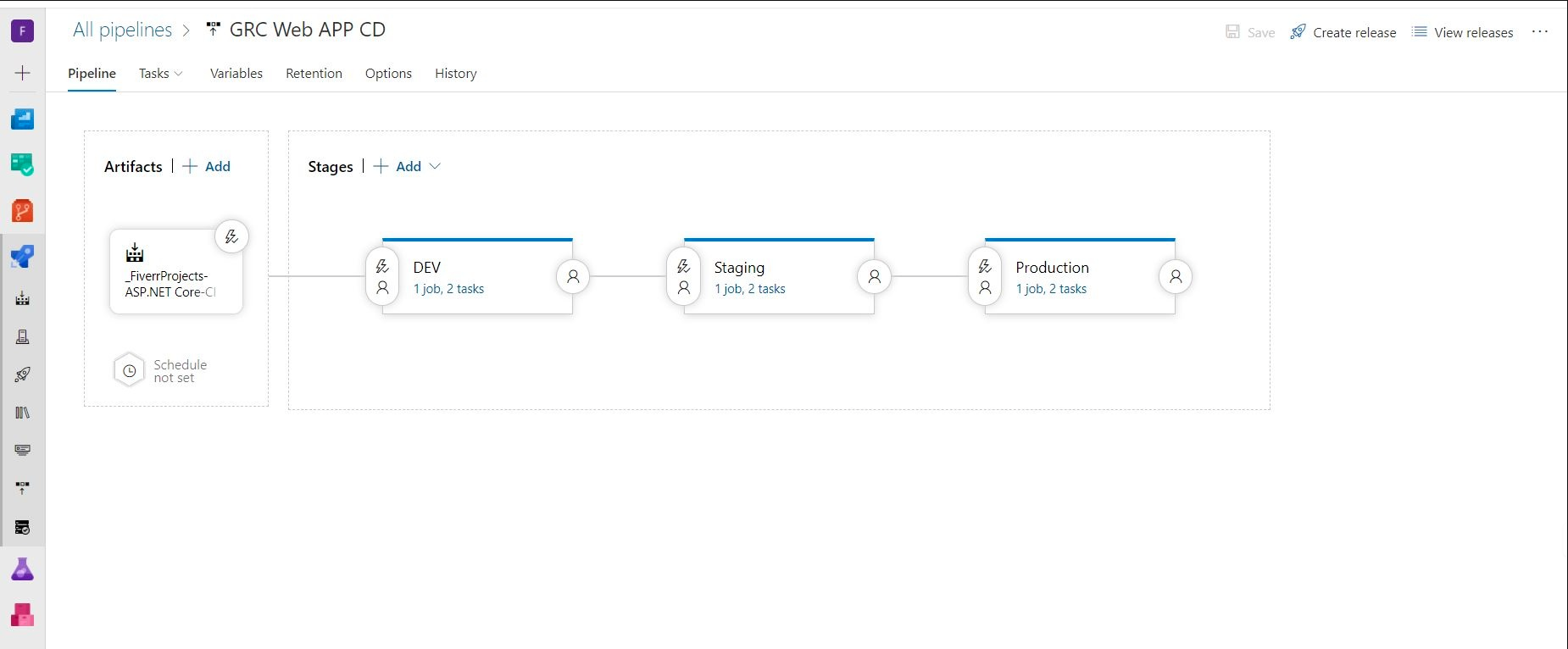The width and height of the screenshot is (1568, 649).
Task: Open Artifacts package icon in sidebar
Action: tap(22, 615)
